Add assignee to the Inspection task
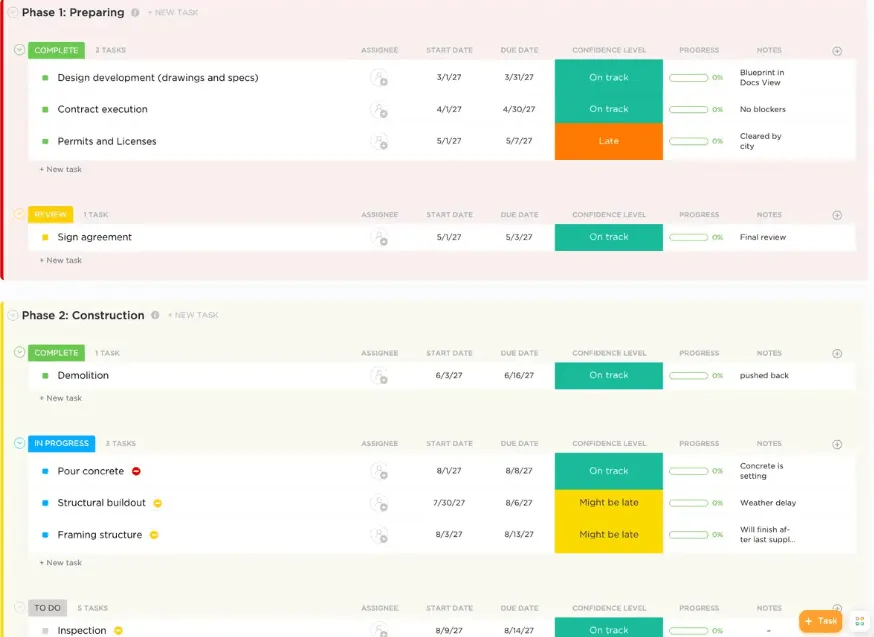This screenshot has height=637, width=874. click(x=379, y=630)
